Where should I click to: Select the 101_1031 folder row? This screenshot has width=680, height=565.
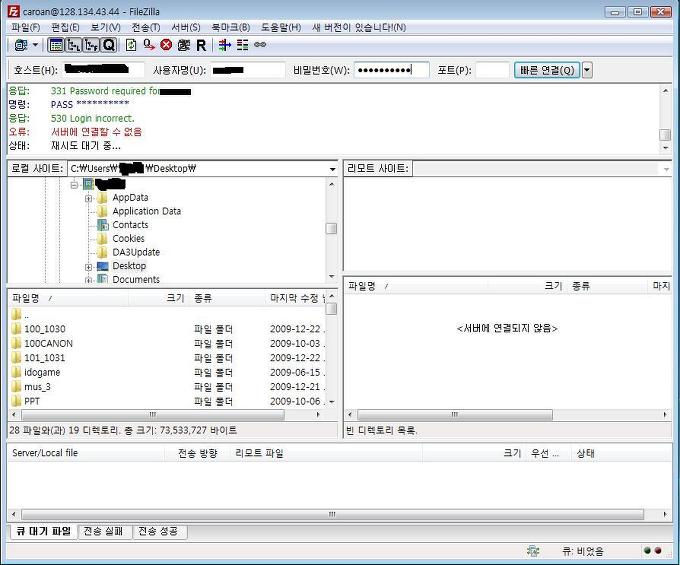167,358
